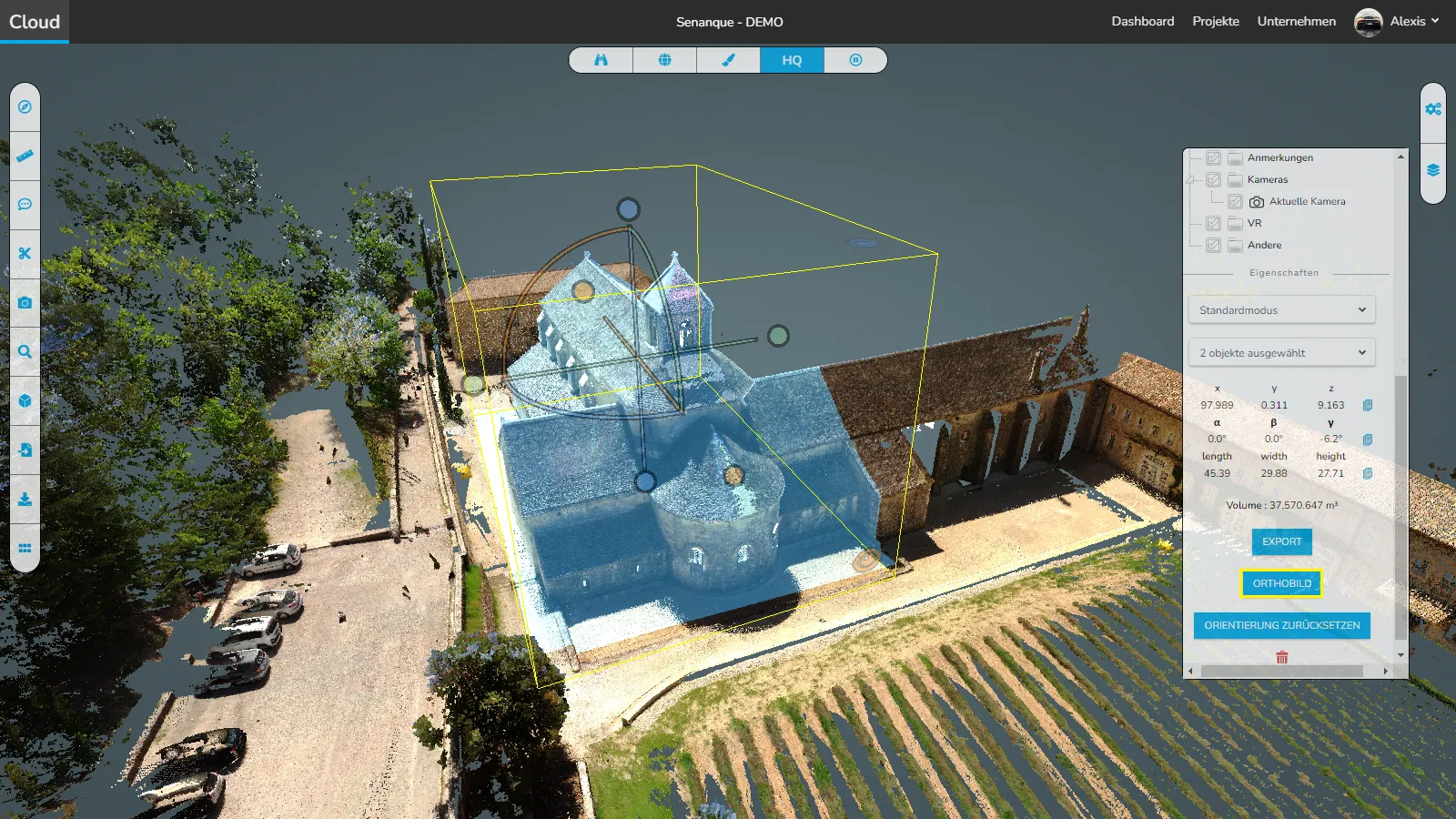Click the VR folder icon
The height and width of the screenshot is (819, 1456).
tap(1235, 223)
